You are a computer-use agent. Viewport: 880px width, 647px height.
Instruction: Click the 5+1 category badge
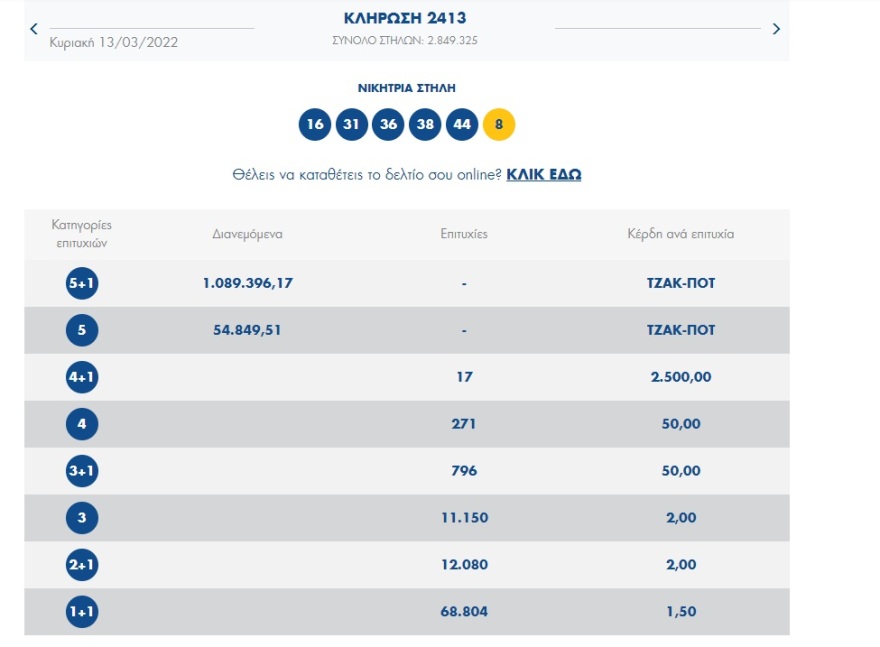coord(82,283)
